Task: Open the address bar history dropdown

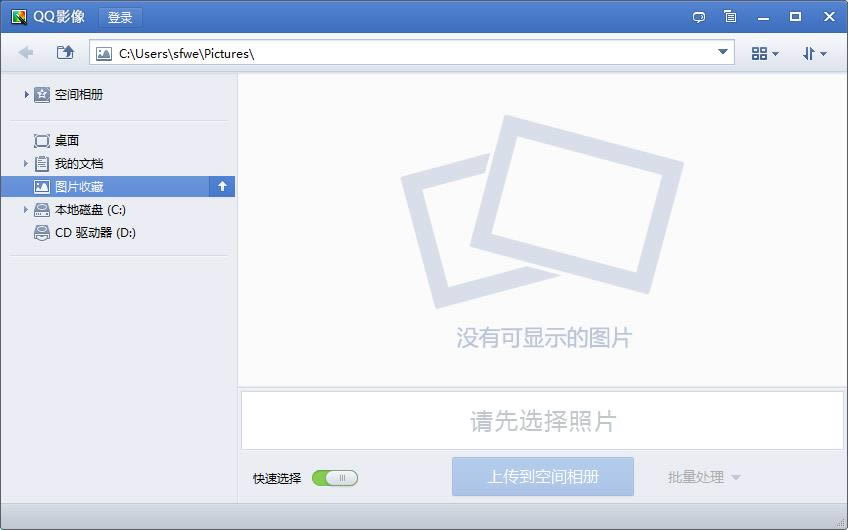Action: [723, 52]
